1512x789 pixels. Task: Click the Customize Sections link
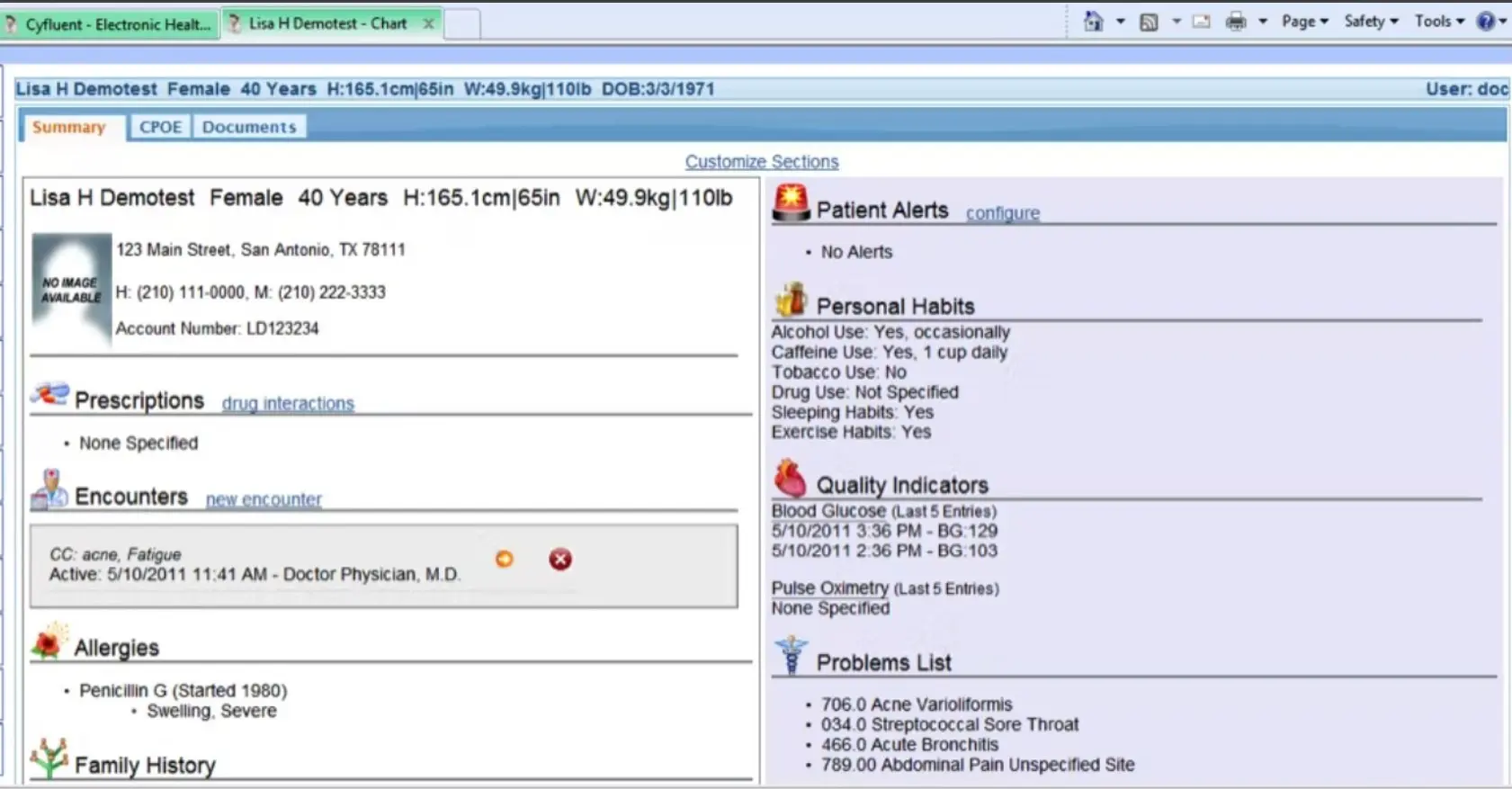tap(762, 162)
